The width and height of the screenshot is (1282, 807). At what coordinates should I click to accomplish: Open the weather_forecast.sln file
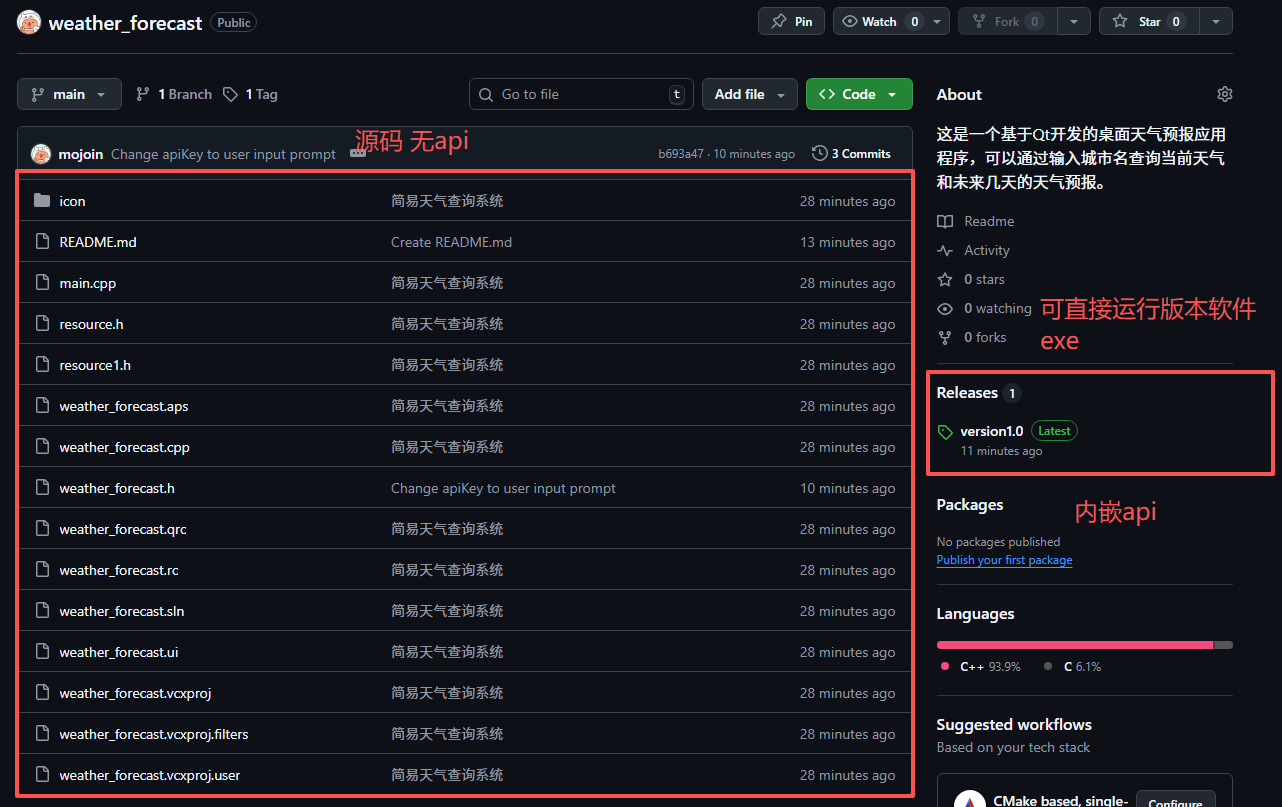coord(122,611)
